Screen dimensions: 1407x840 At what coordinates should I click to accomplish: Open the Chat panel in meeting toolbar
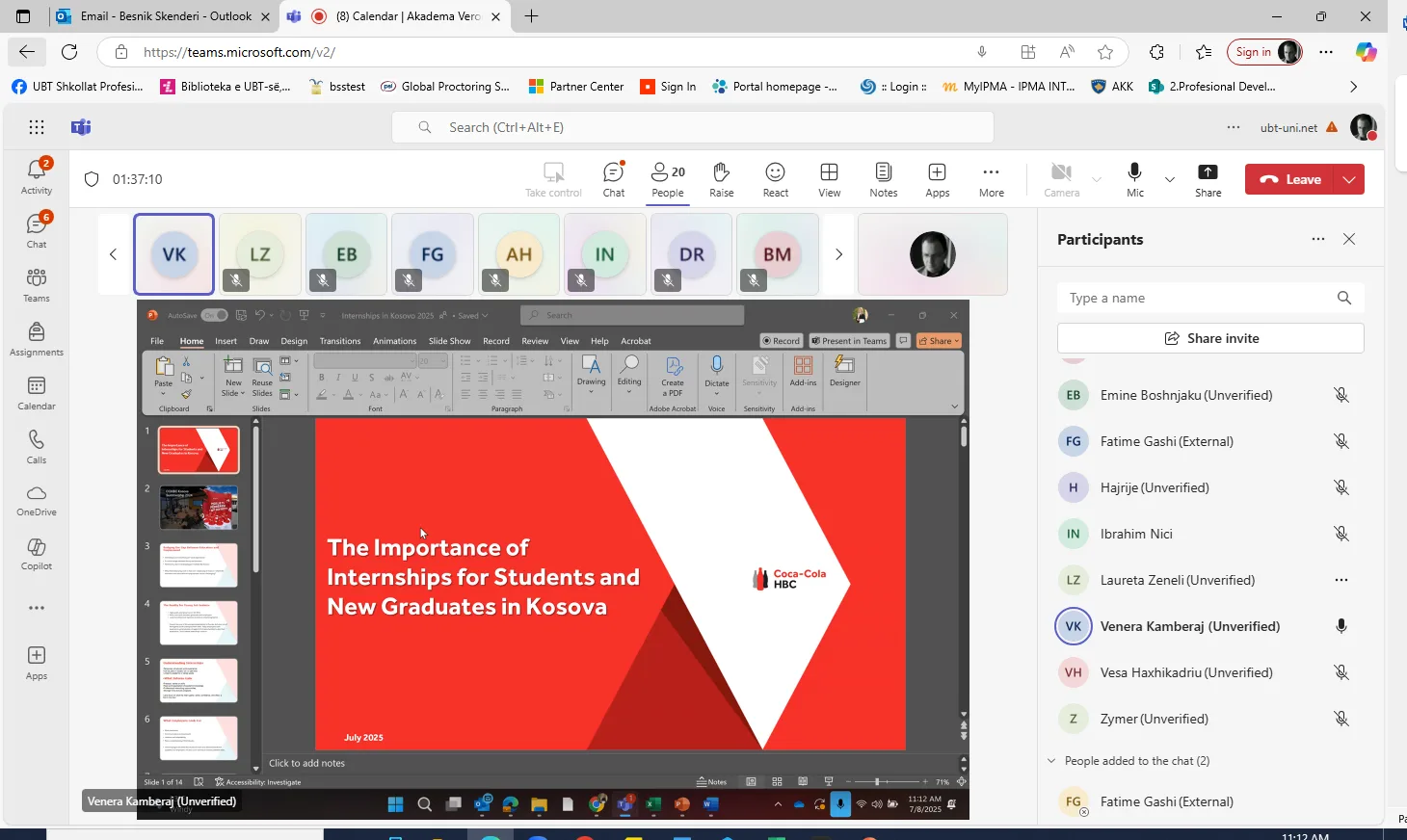tap(614, 179)
